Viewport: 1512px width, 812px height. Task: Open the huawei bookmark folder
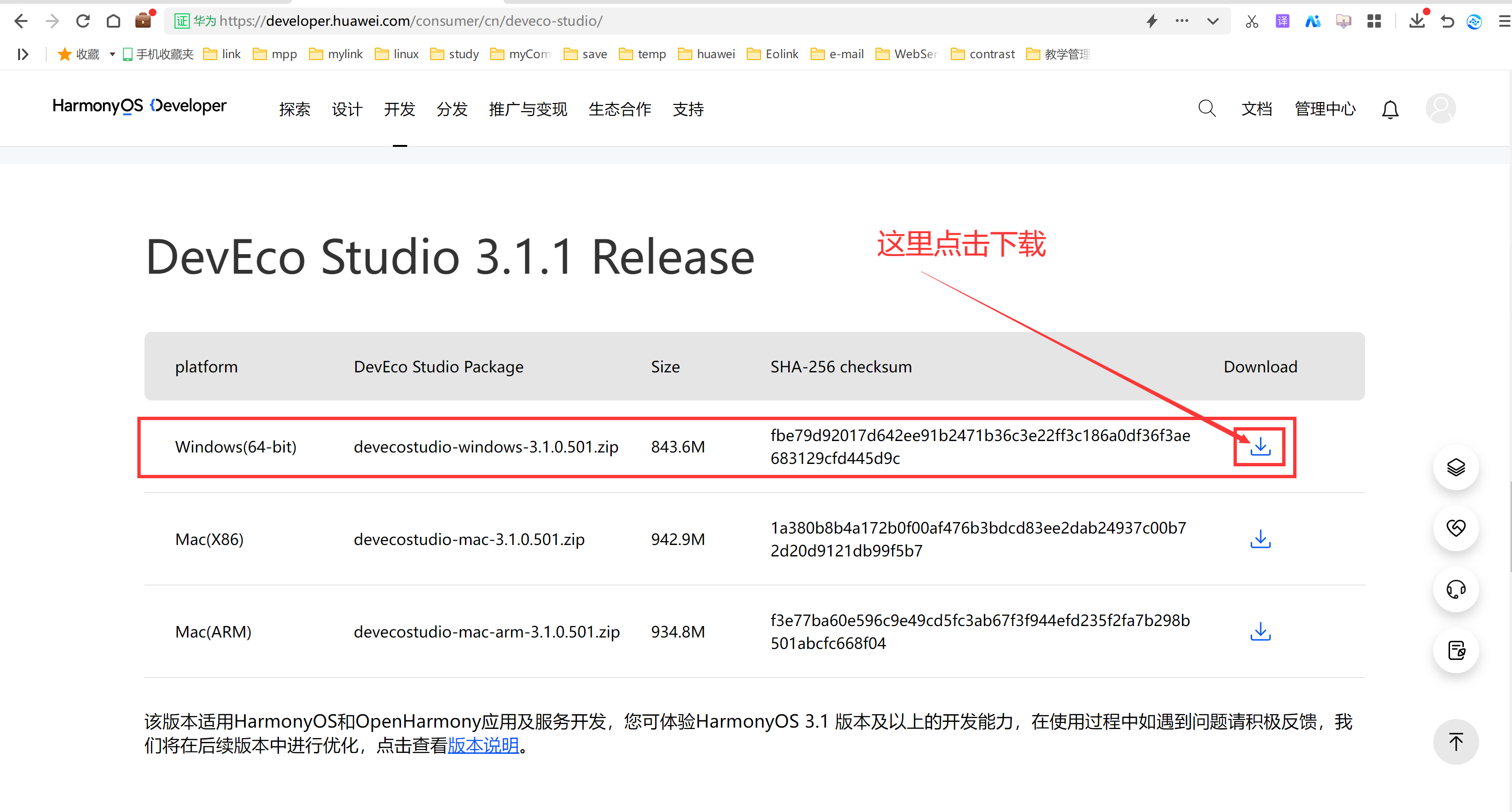pyautogui.click(x=707, y=54)
